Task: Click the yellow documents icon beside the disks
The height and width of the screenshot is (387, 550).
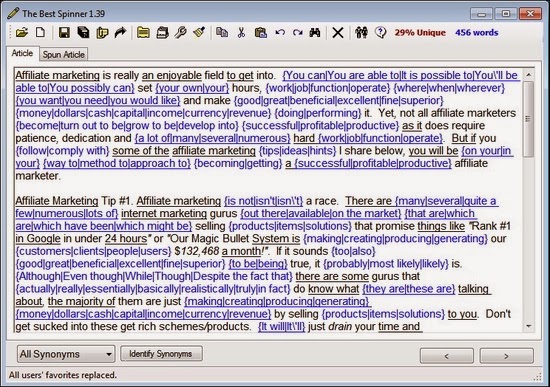Action: [102, 33]
